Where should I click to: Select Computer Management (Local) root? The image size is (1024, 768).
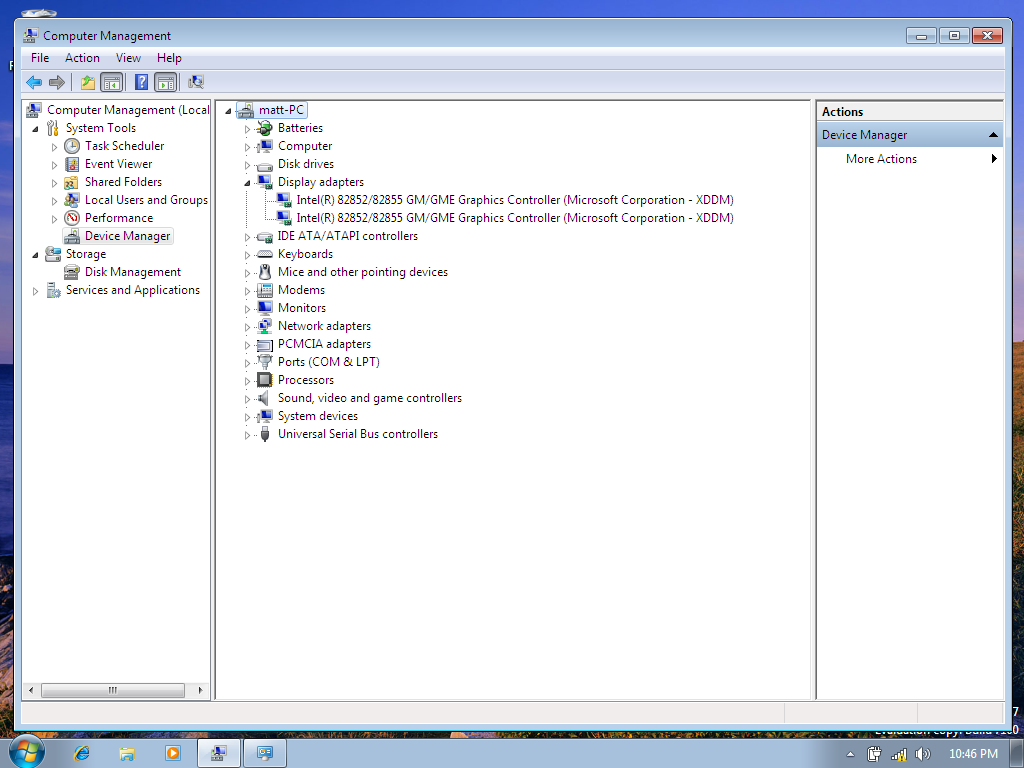click(x=128, y=110)
